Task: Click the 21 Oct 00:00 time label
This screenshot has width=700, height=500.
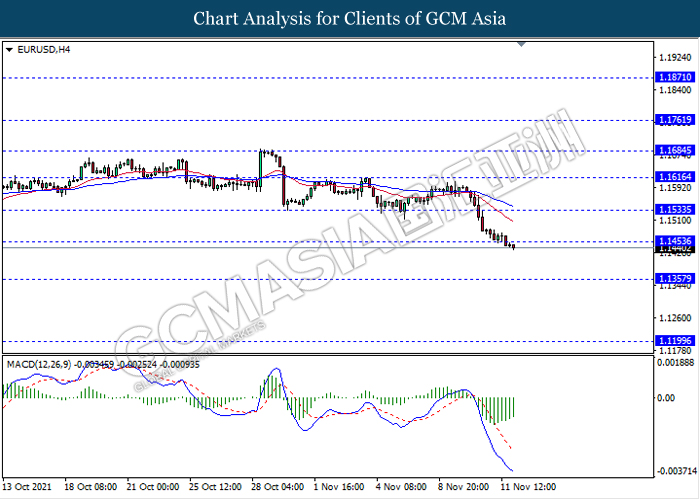Action: (x=153, y=487)
